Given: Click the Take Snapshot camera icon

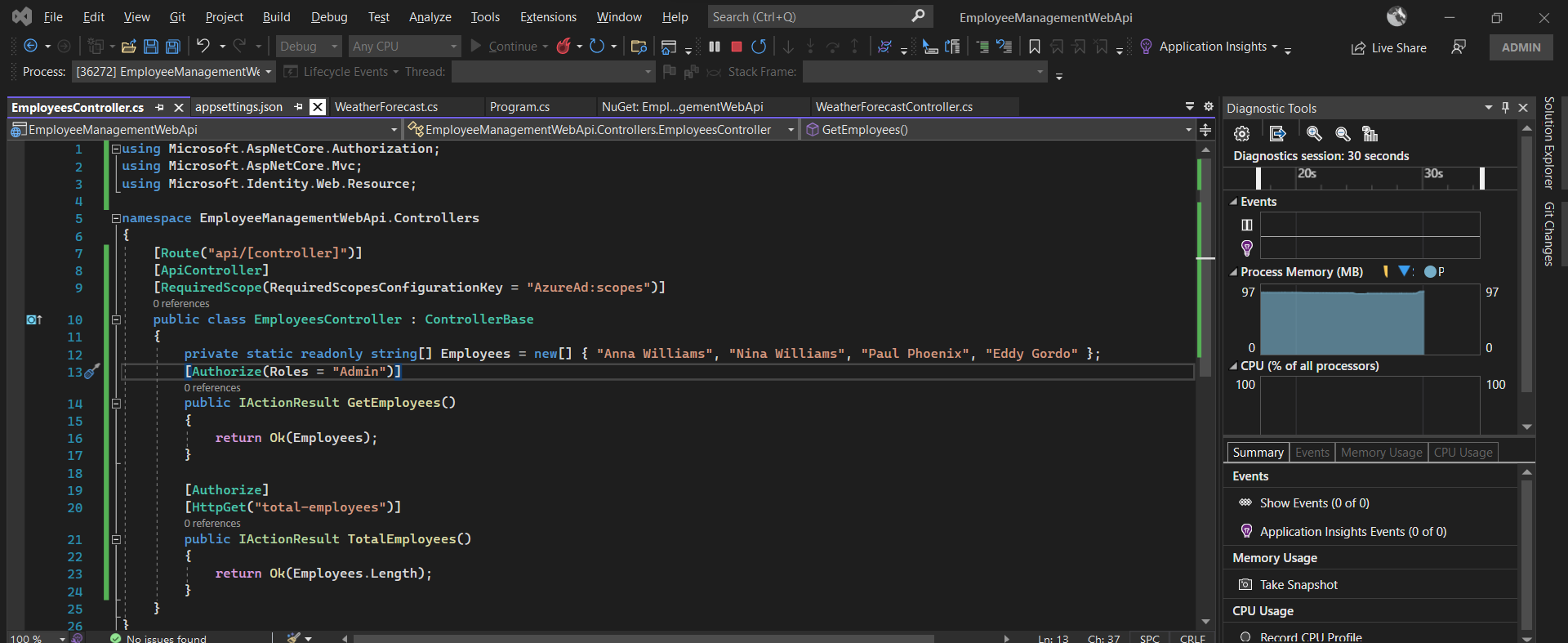Looking at the screenshot, I should pos(1245,584).
